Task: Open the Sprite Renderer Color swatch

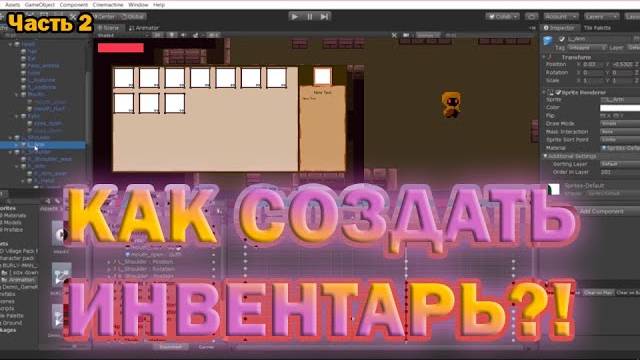Action: 620,108
